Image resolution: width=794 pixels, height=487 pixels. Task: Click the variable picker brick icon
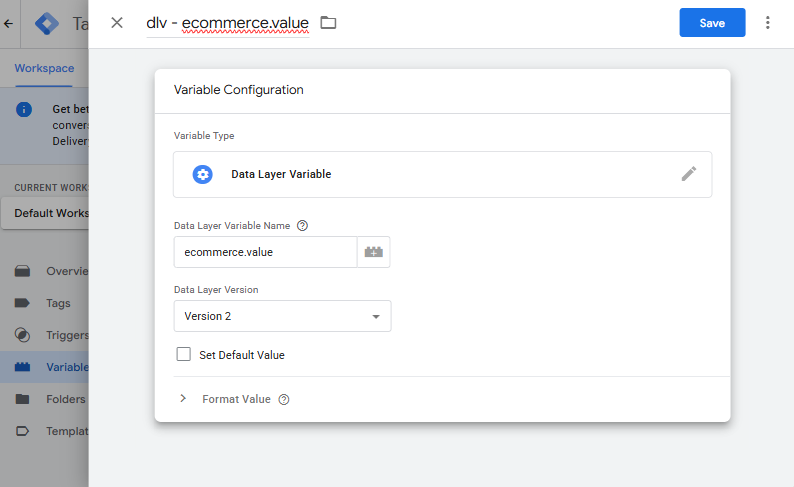pos(374,252)
